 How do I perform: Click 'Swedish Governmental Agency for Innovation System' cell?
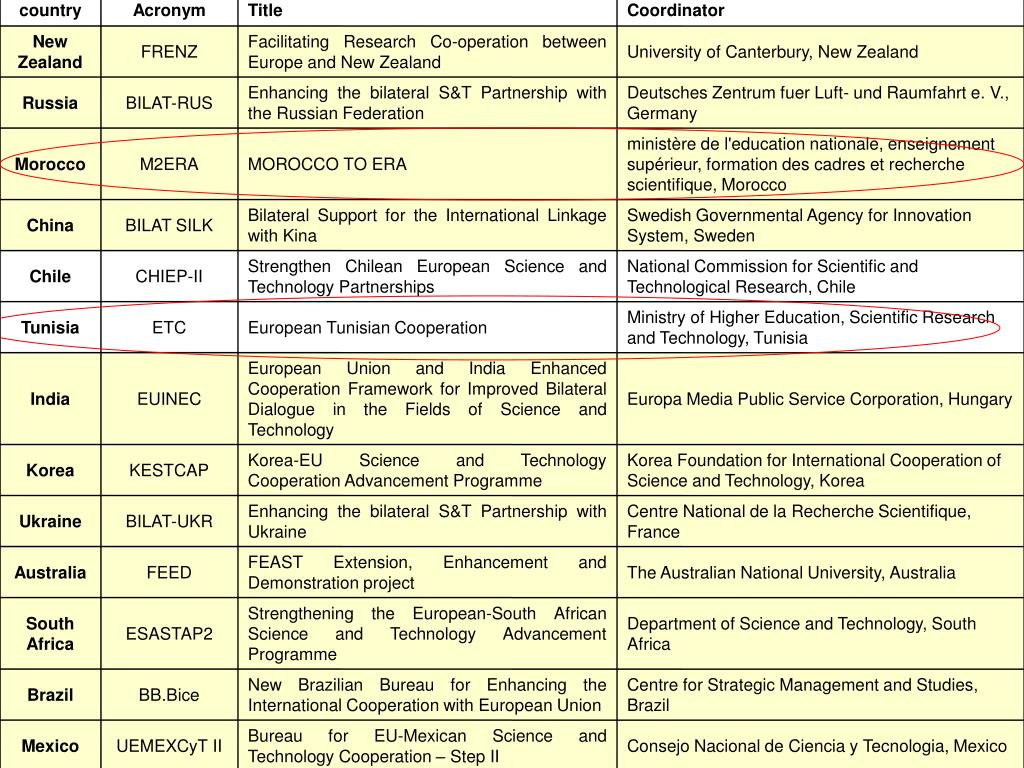[820, 225]
